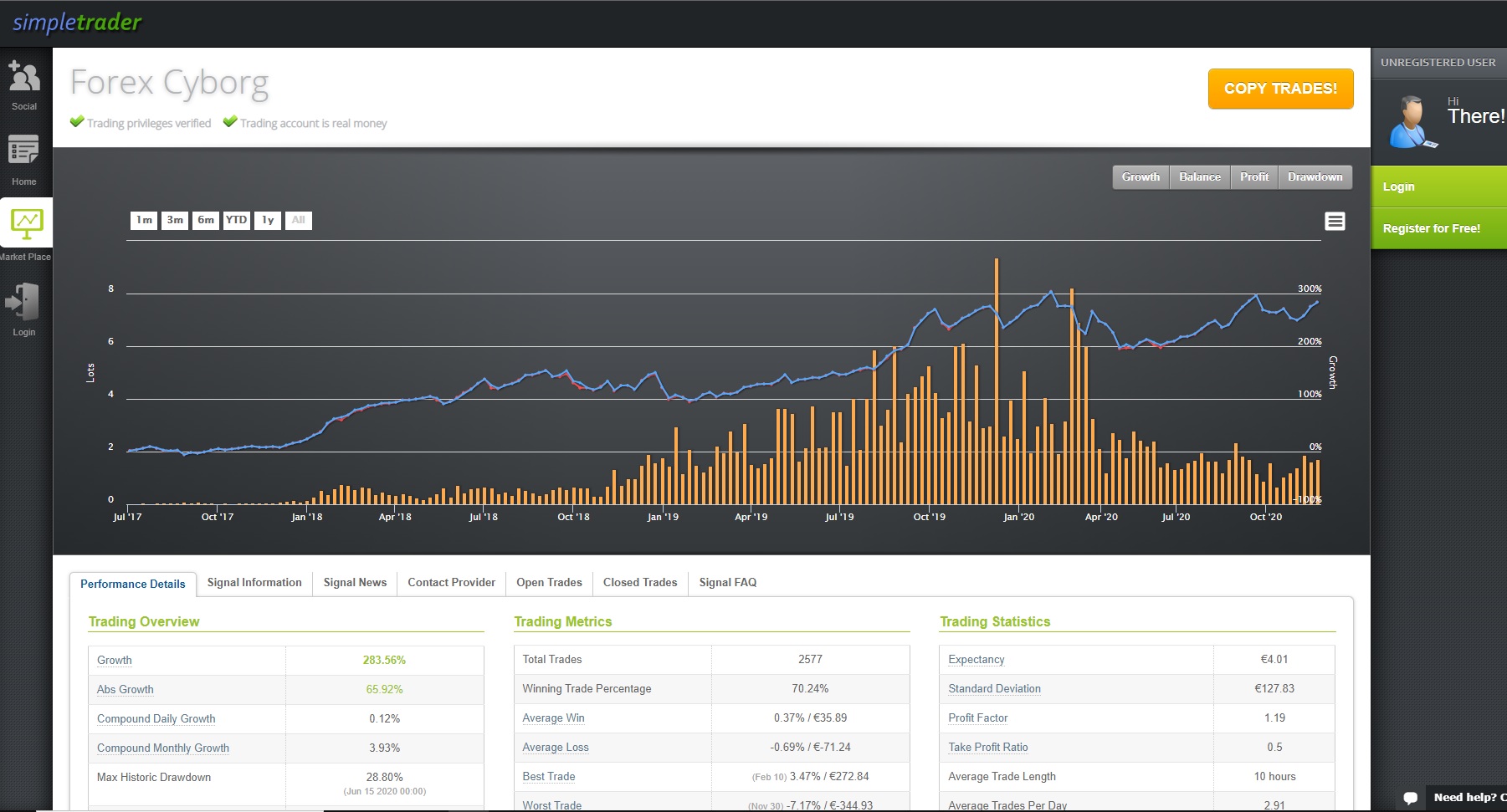
Task: Open the Home sidebar icon
Action: click(23, 151)
